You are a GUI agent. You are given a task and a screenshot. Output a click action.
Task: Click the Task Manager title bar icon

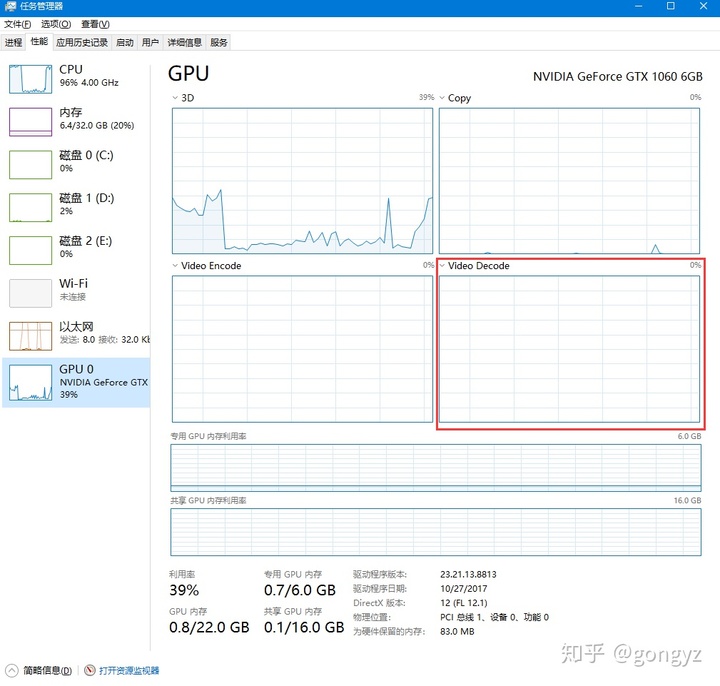click(x=10, y=6)
